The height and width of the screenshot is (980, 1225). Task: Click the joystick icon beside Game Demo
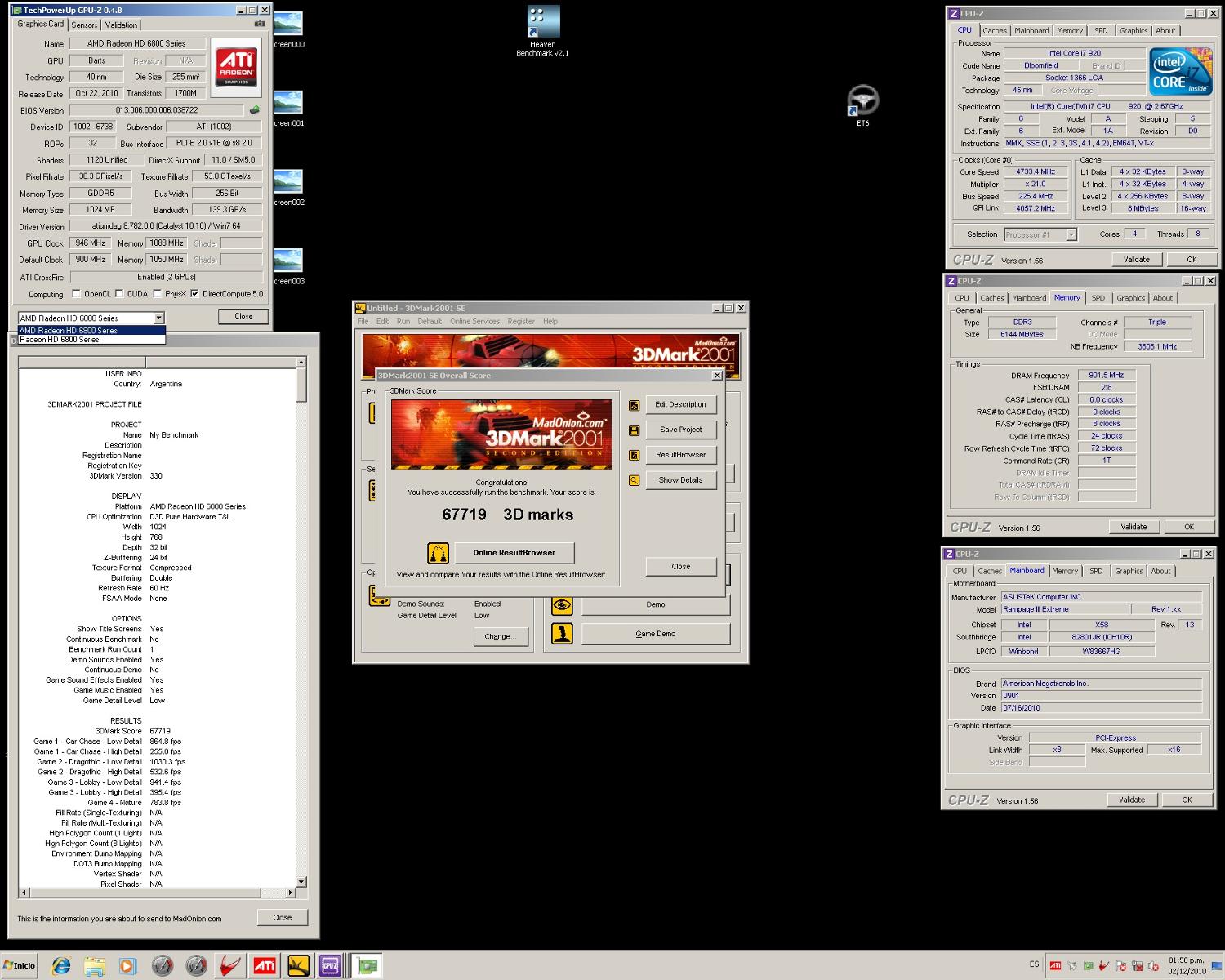[562, 634]
